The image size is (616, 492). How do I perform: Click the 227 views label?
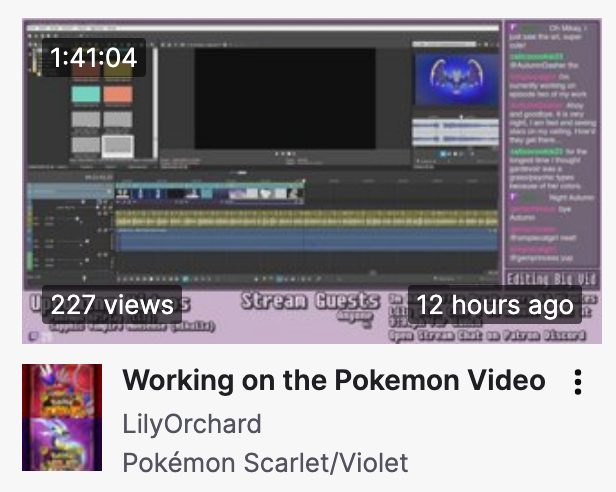click(x=112, y=305)
